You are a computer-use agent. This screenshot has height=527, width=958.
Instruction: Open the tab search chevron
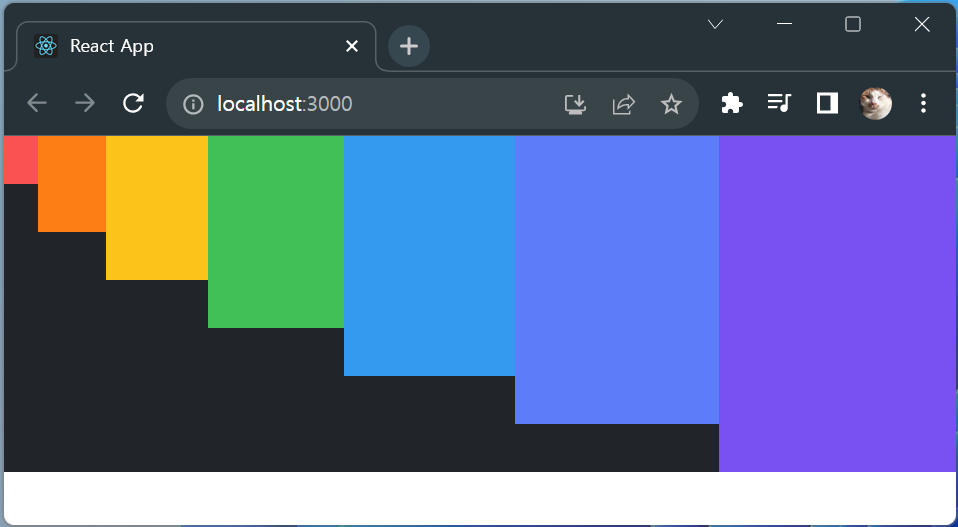pyautogui.click(x=715, y=24)
